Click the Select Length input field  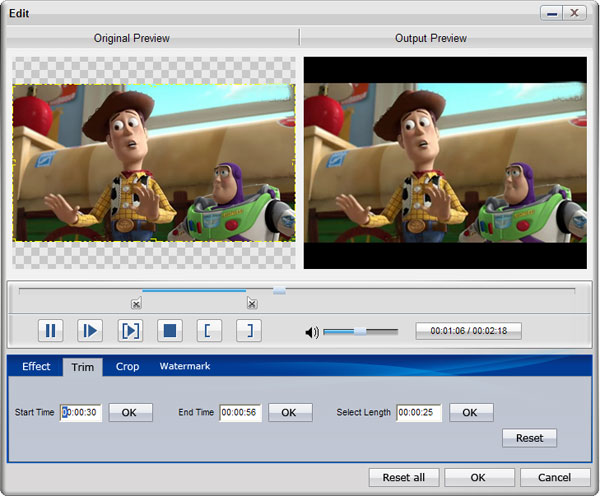[419, 413]
